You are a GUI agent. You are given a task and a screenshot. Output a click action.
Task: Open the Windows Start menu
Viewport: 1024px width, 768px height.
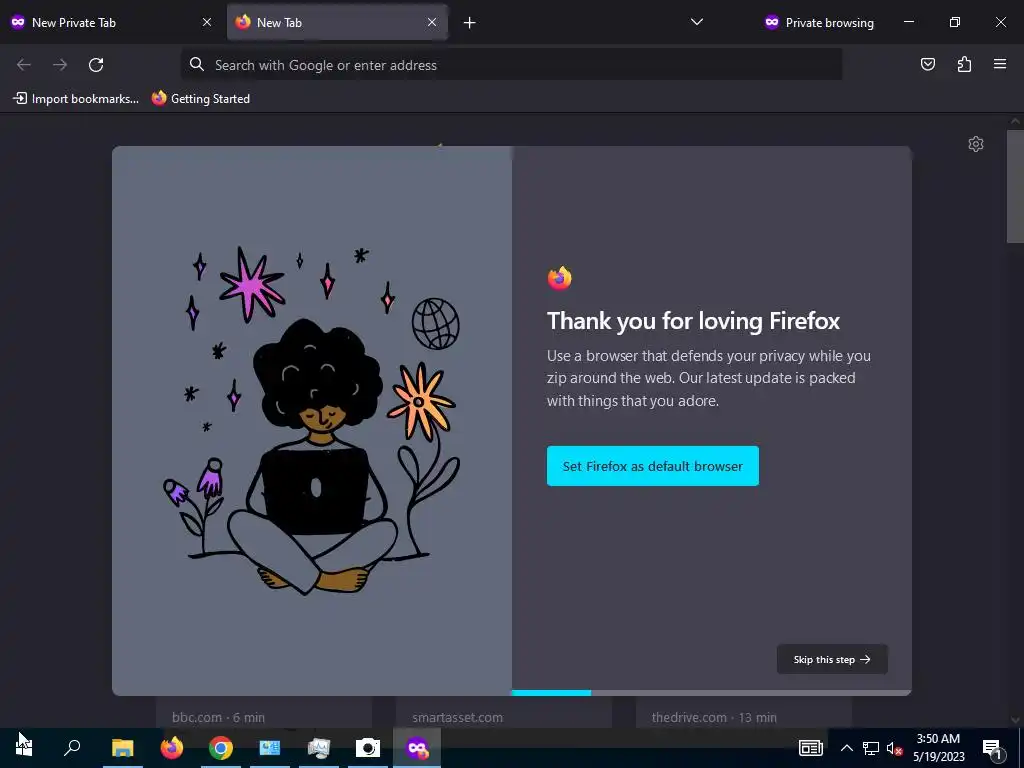24,748
